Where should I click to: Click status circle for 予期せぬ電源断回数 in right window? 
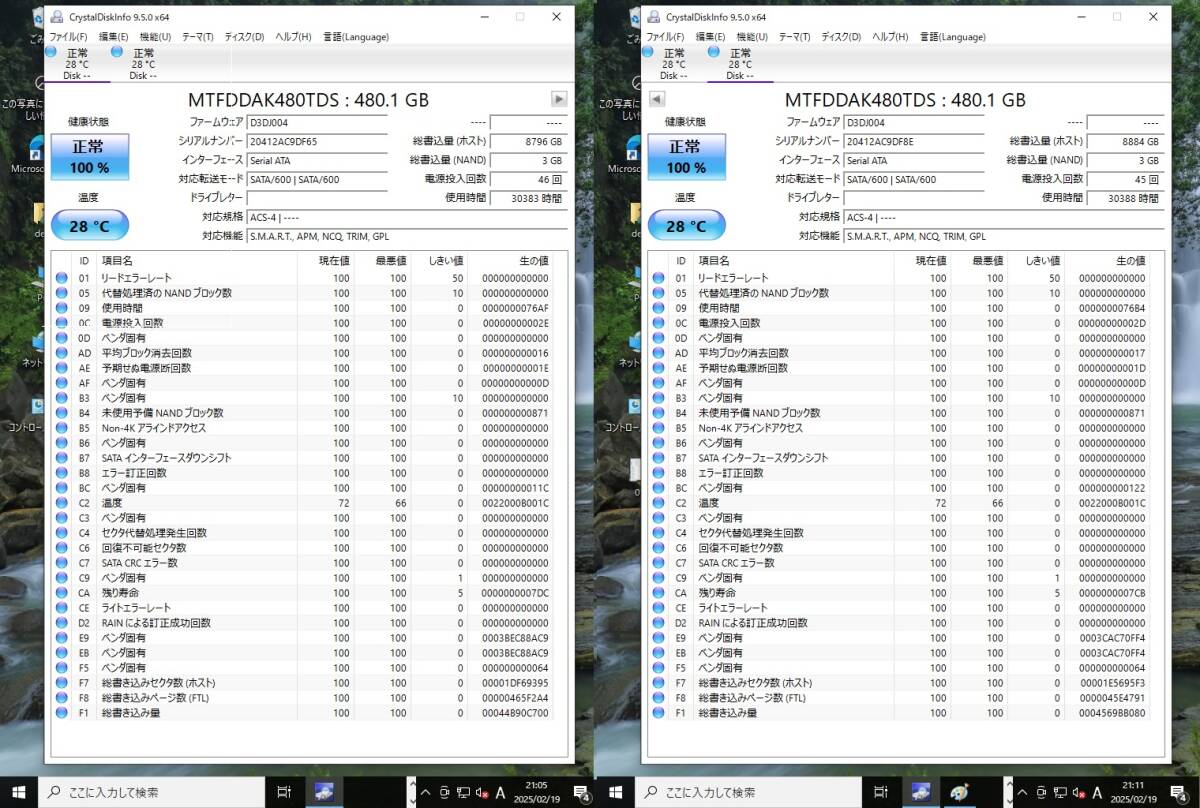point(658,368)
